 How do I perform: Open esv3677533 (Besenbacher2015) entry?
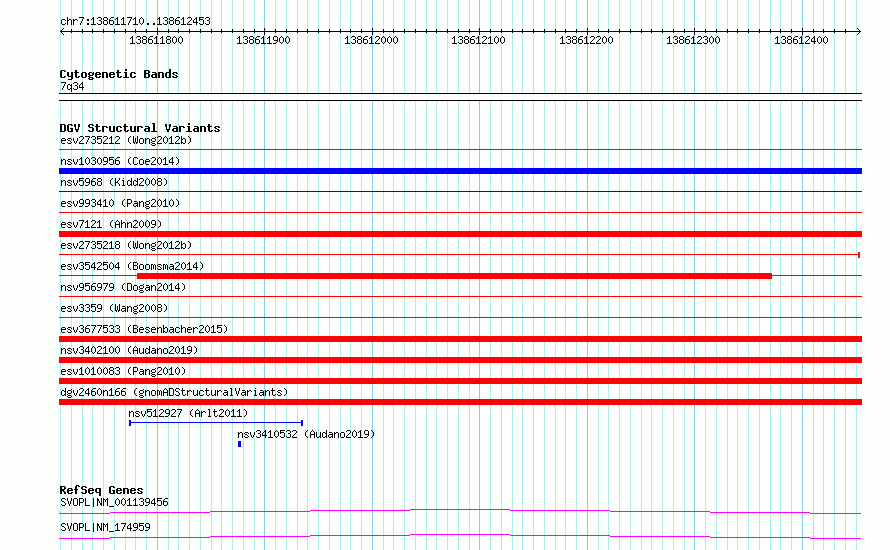point(144,329)
